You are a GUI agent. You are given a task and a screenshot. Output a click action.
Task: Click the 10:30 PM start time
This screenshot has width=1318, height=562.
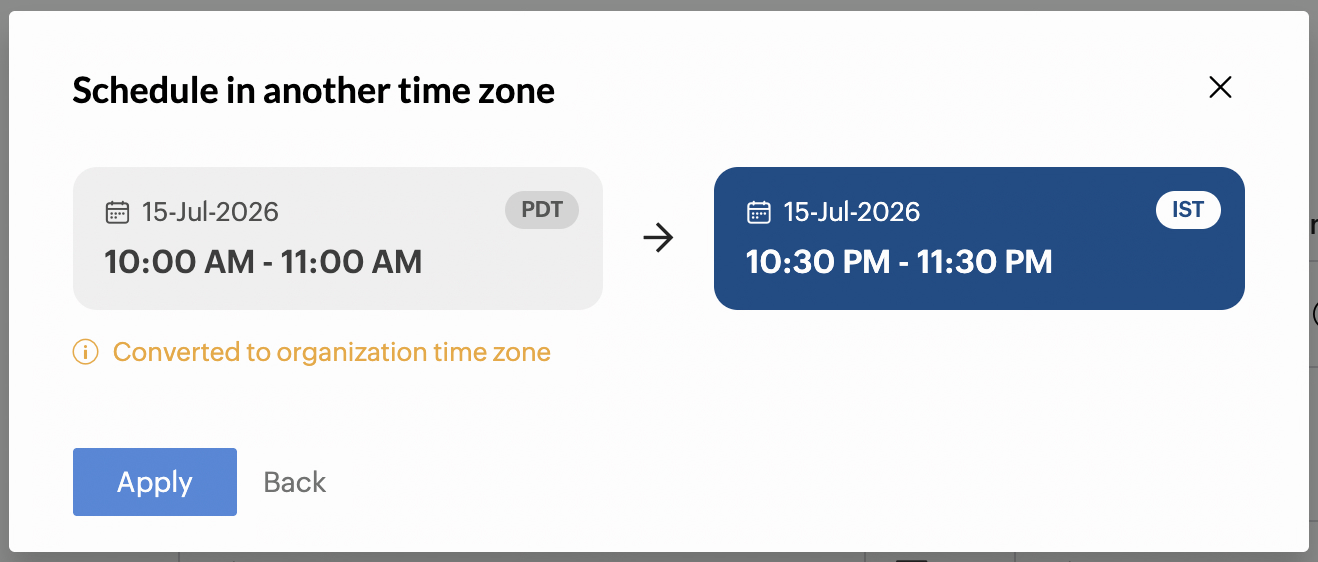click(x=818, y=262)
